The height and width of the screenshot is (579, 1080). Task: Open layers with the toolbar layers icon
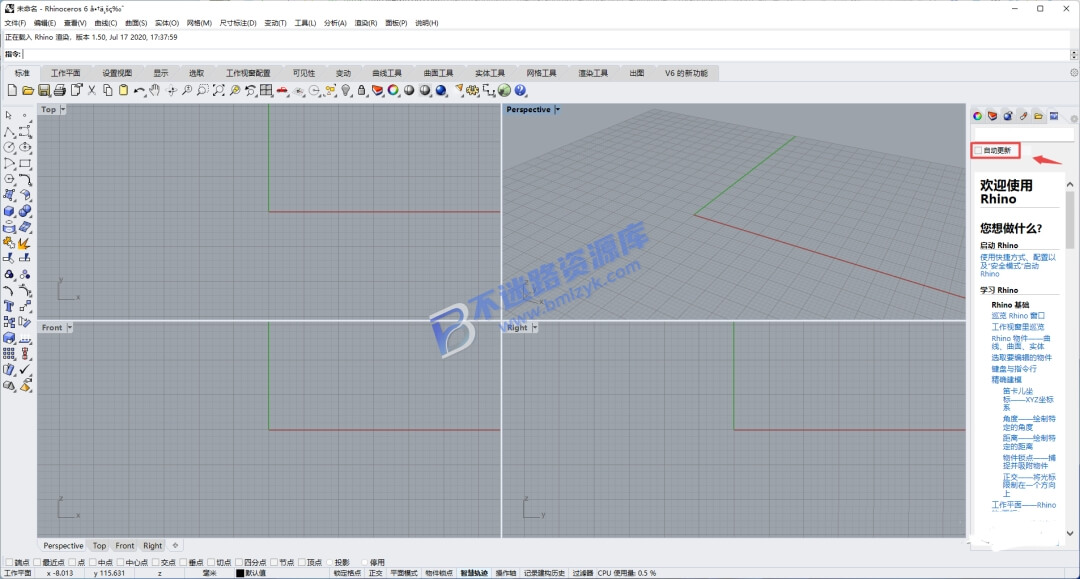(x=377, y=90)
